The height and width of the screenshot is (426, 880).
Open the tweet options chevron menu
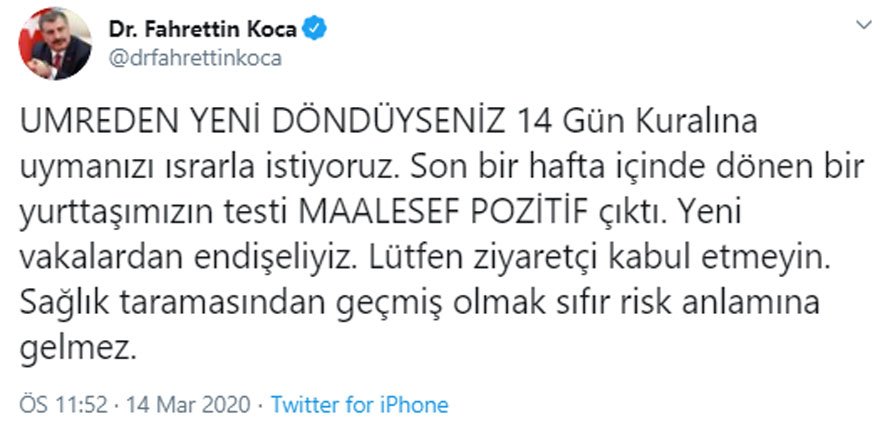(859, 23)
